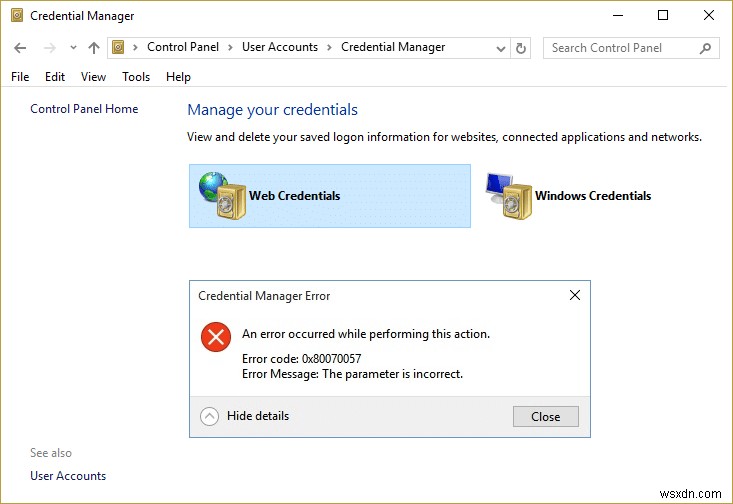
Task: Collapse details with the Hide details chevron
Action: (209, 416)
